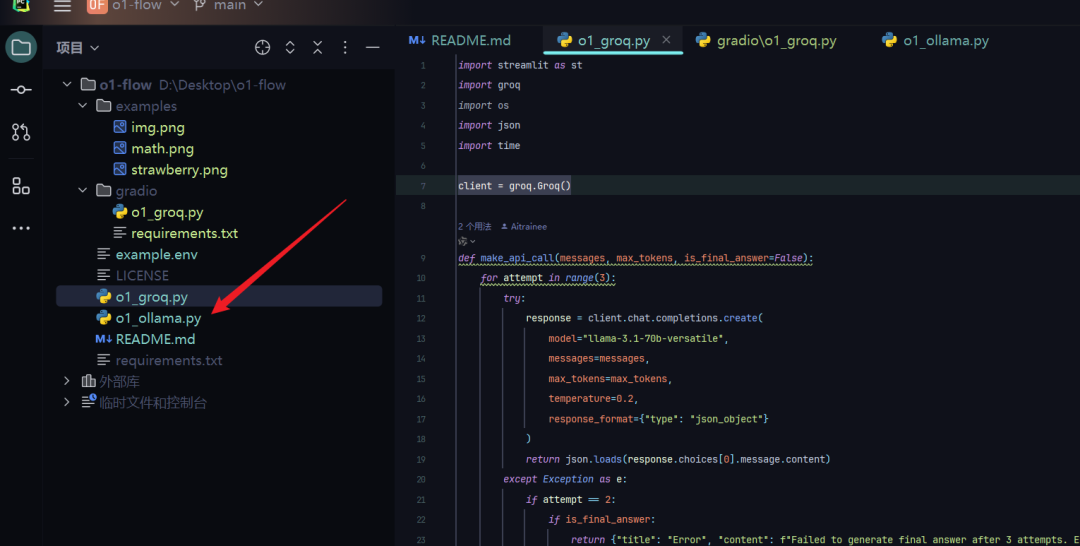Image resolution: width=1080 pixels, height=546 pixels.
Task: Select o1_ollama.py in the project tree
Action: [x=158, y=318]
